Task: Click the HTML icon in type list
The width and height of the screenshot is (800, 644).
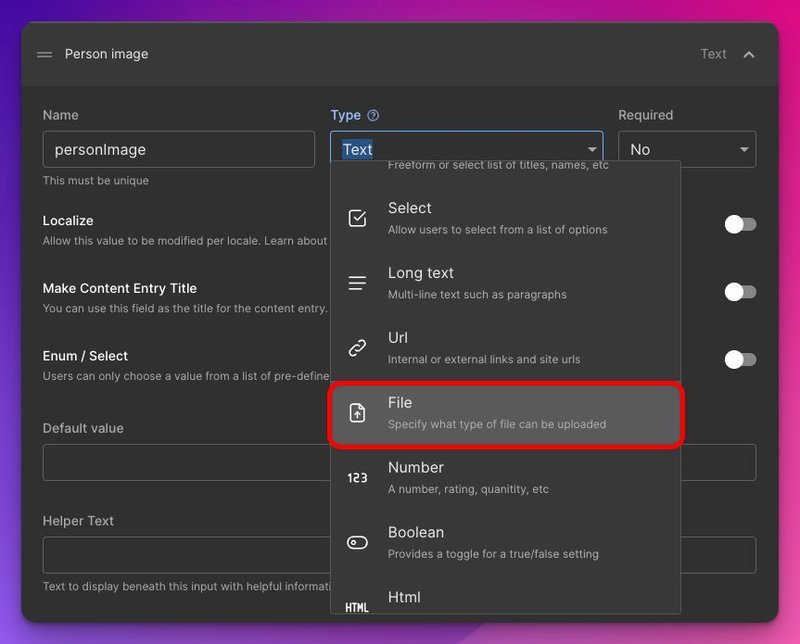Action: pyautogui.click(x=357, y=607)
